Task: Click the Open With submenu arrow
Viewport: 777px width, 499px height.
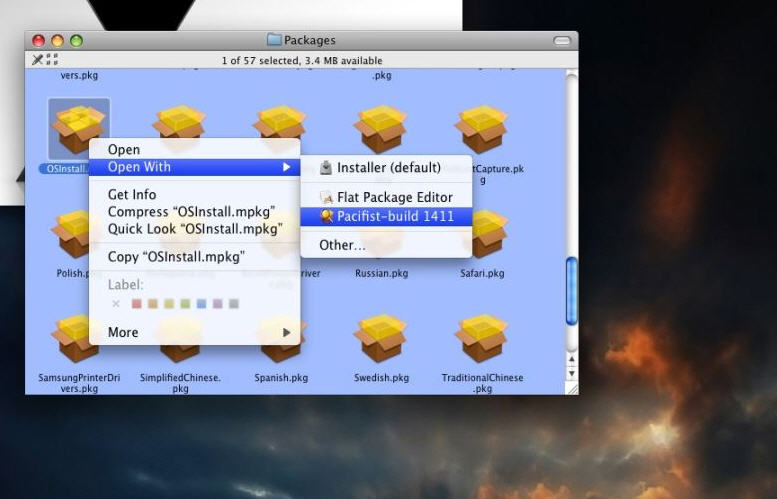Action: click(286, 167)
